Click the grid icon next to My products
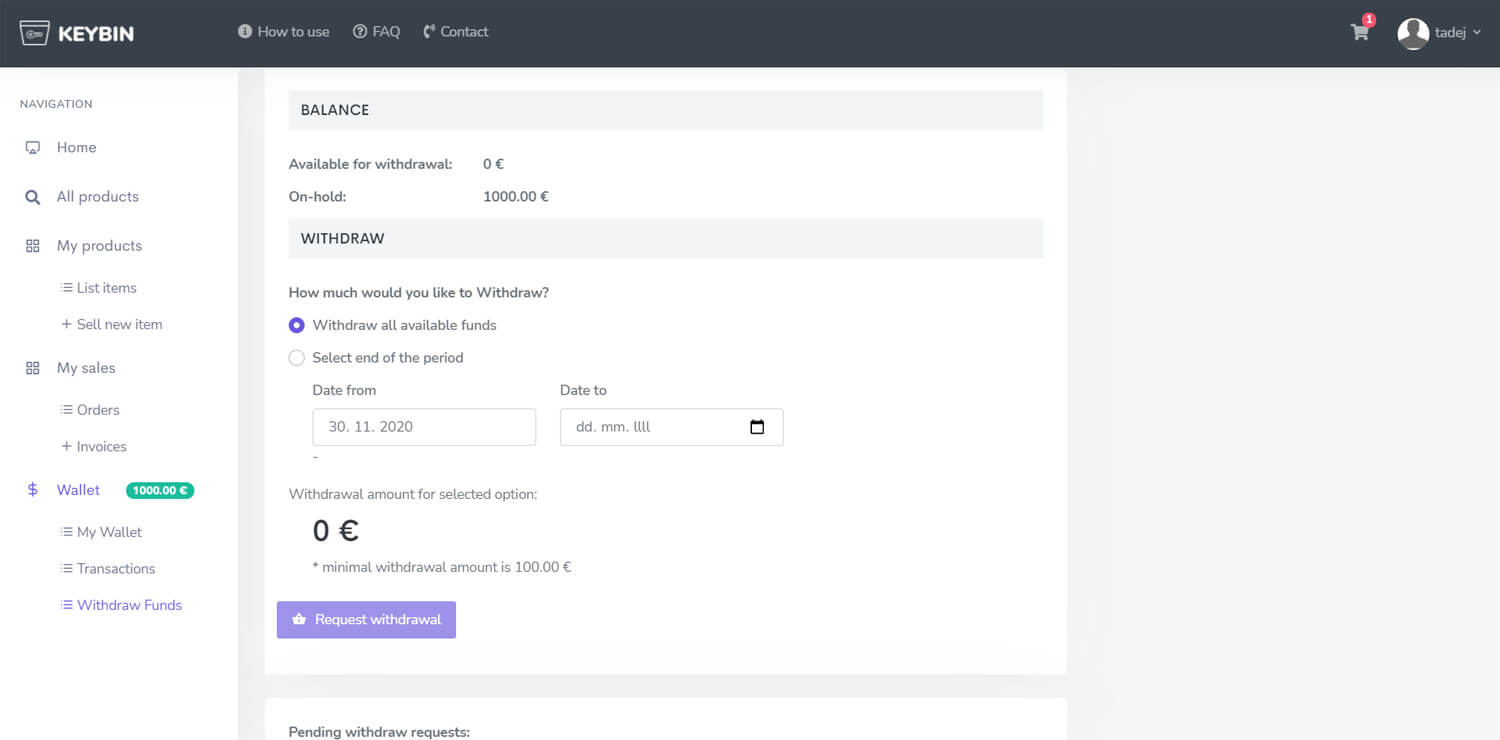The image size is (1500, 740). 33,245
